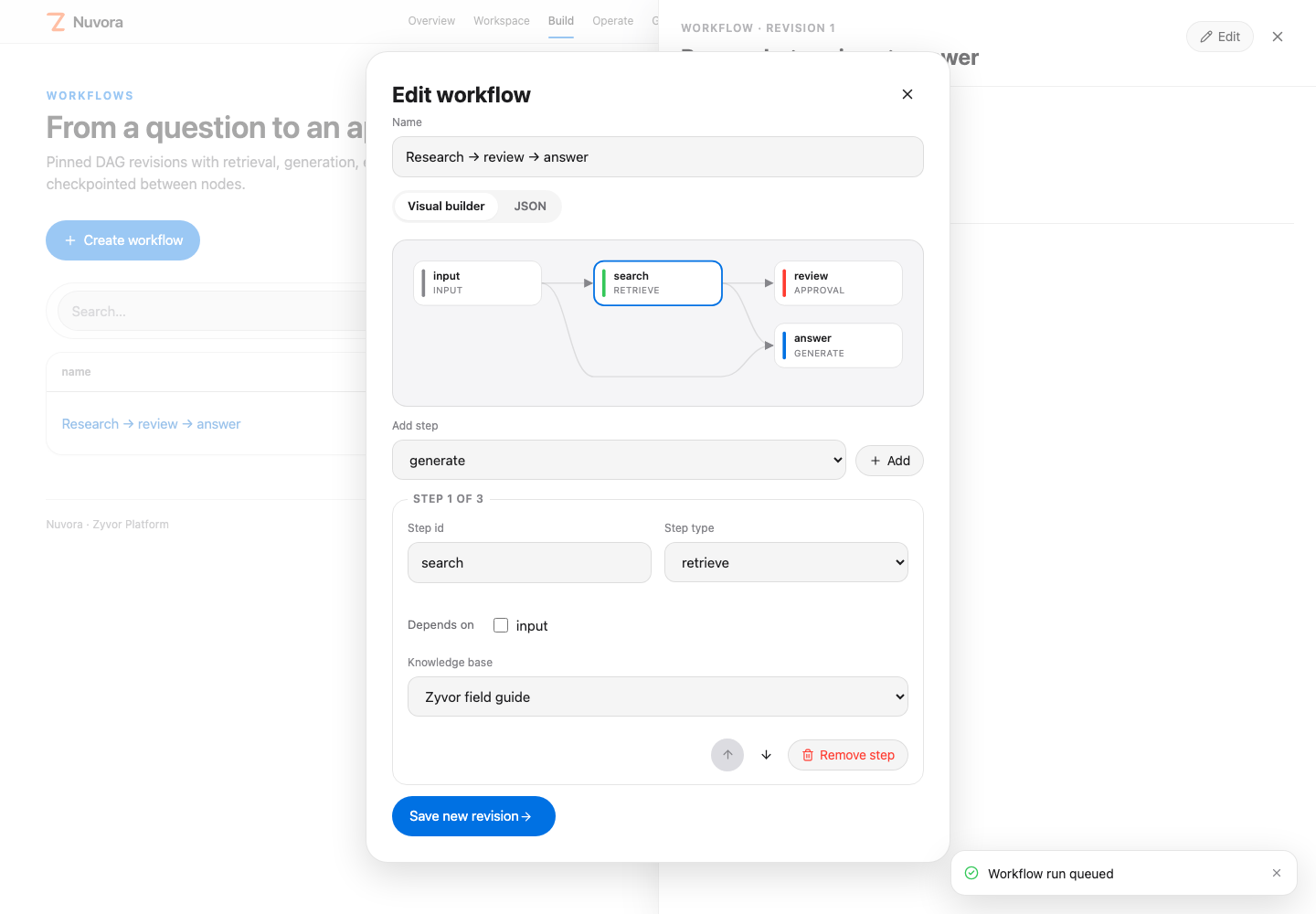This screenshot has height=914, width=1316.
Task: Open the Add step type dropdown
Action: [619, 460]
